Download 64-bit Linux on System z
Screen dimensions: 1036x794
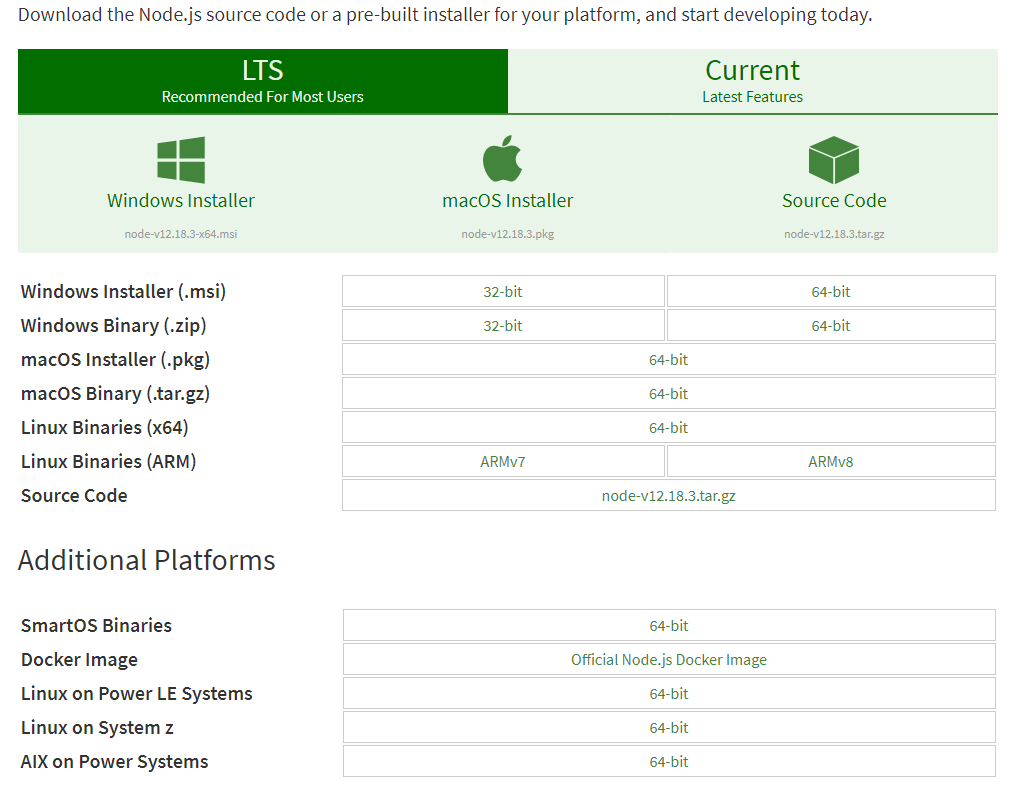coord(669,727)
